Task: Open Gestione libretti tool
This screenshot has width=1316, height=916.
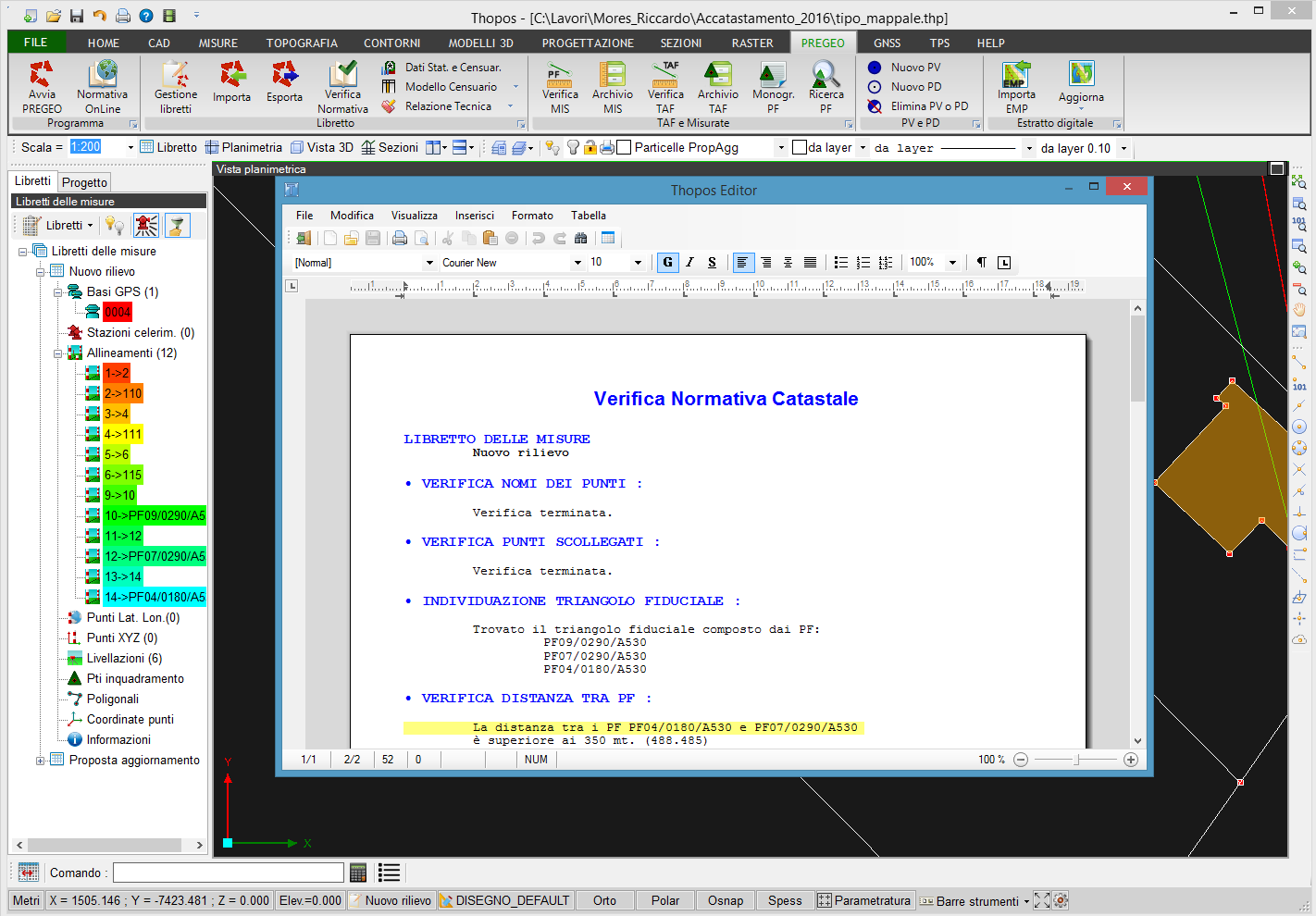Action: 176,87
